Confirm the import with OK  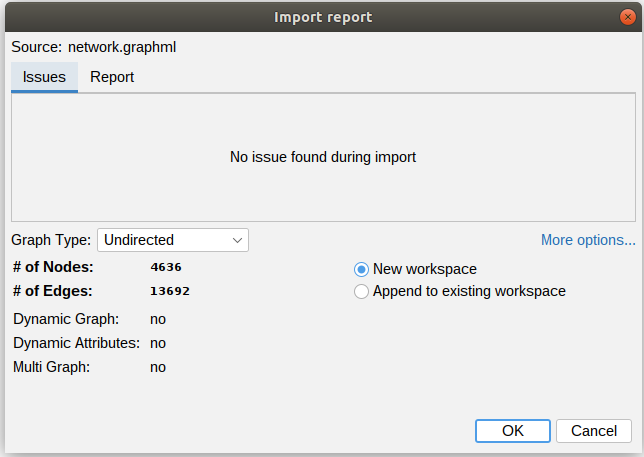tap(512, 431)
